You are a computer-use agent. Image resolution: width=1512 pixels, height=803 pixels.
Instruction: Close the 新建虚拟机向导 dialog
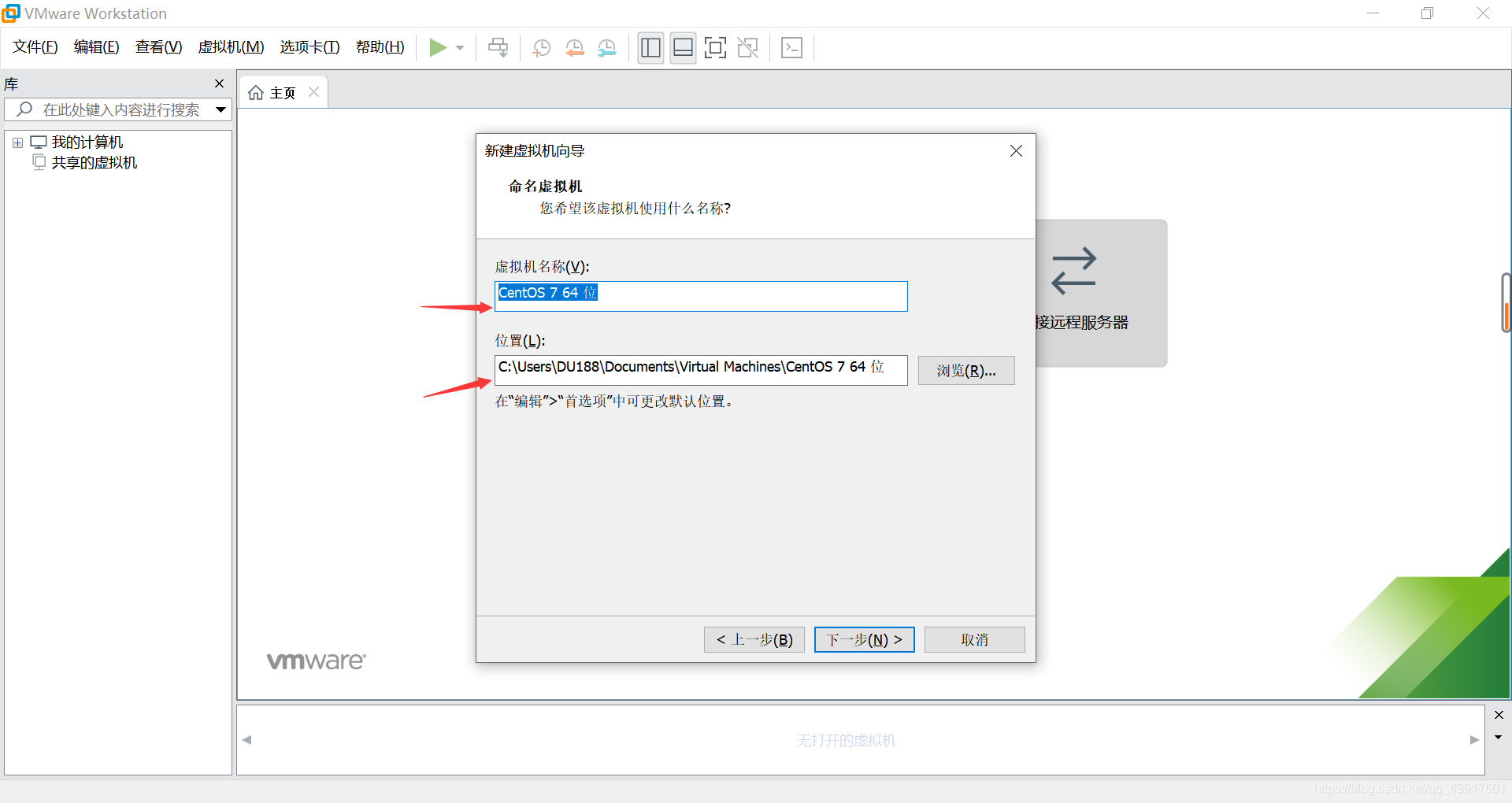pos(1016,151)
